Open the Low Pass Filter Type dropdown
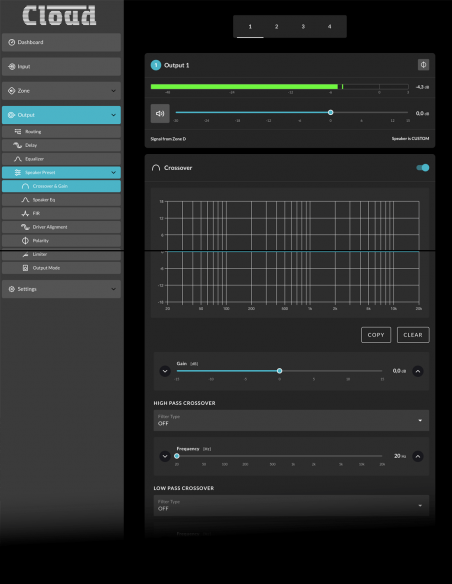The height and width of the screenshot is (584, 452). coord(291,505)
